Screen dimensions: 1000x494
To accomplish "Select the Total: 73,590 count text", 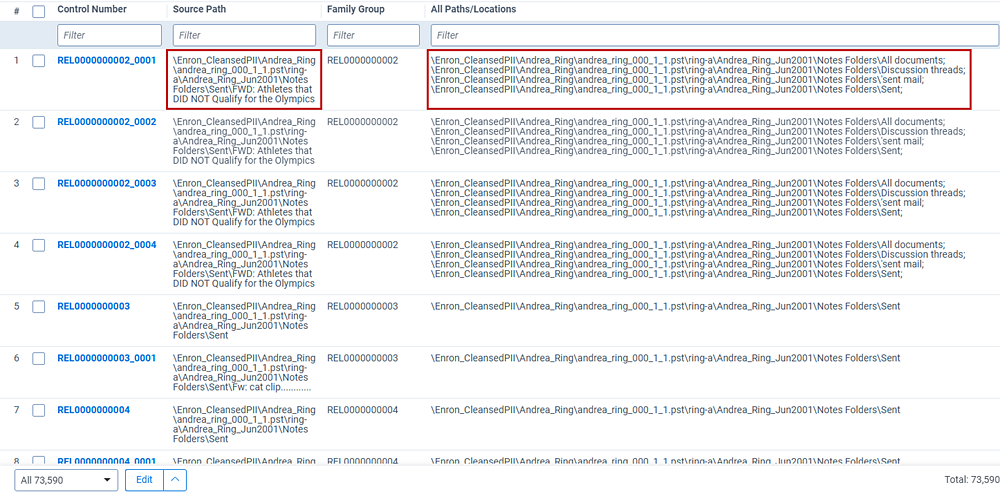I will click(971, 479).
